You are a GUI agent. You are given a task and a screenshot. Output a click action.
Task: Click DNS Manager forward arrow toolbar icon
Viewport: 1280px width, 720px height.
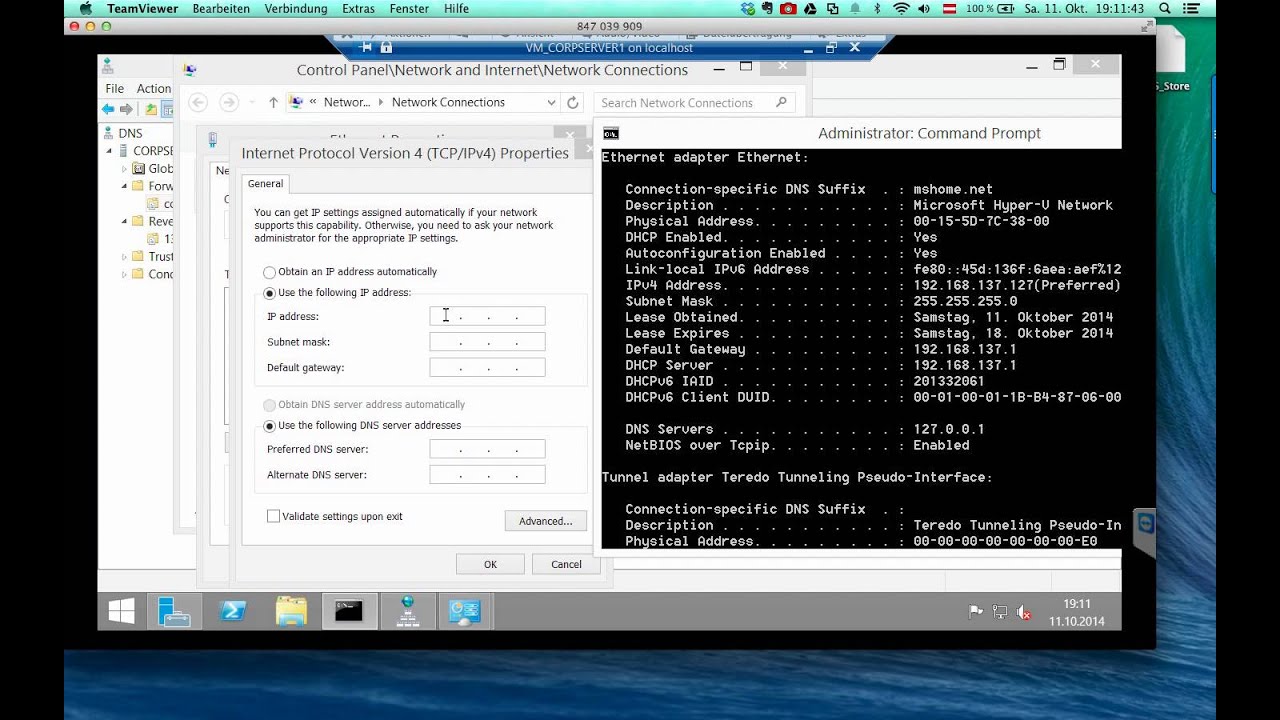point(126,109)
